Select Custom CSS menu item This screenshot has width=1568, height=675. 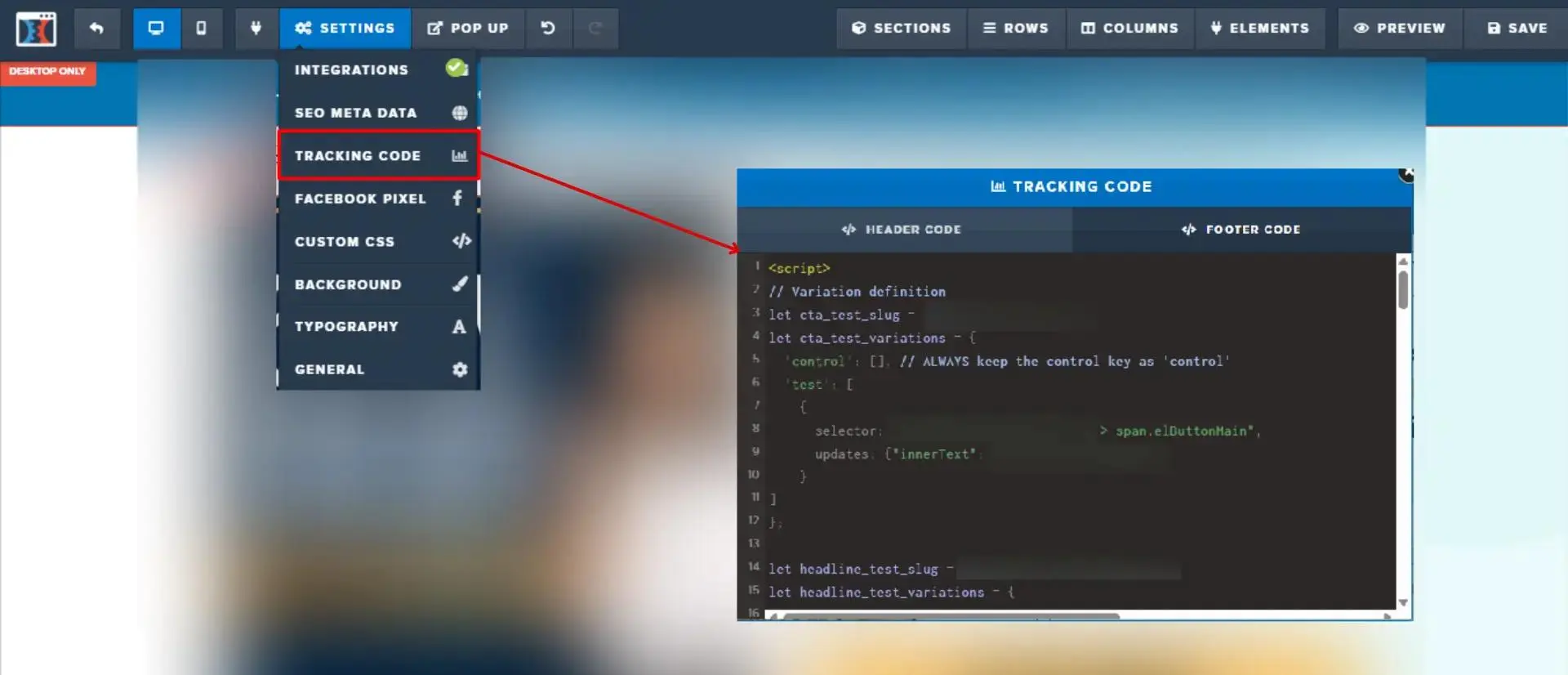click(378, 241)
